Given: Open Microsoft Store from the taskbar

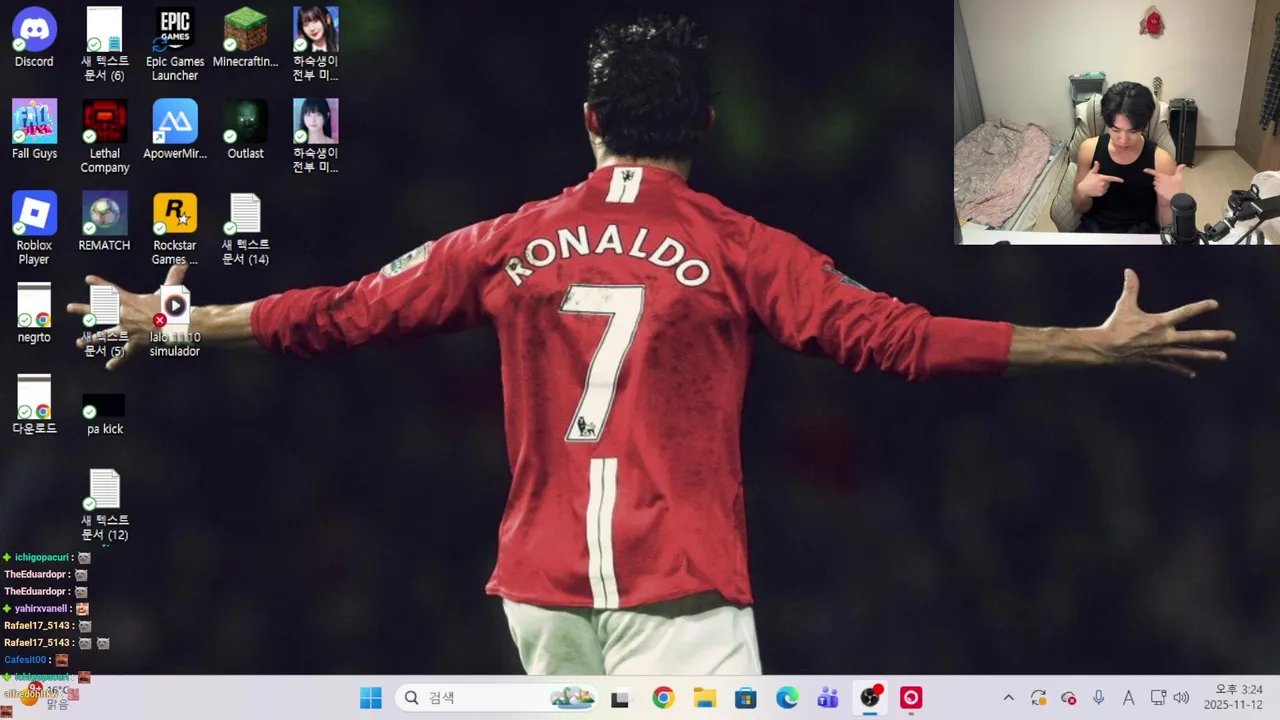Looking at the screenshot, I should tap(745, 698).
